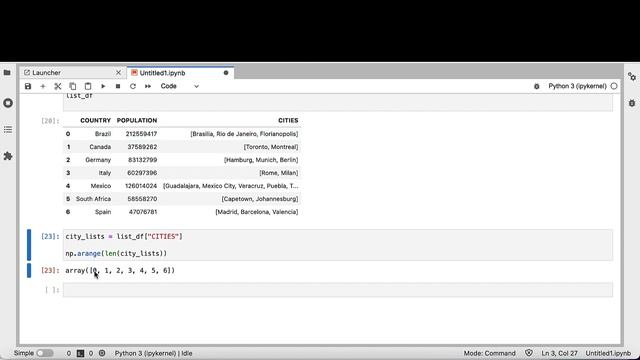Switch to the Launcher tab

(46, 73)
